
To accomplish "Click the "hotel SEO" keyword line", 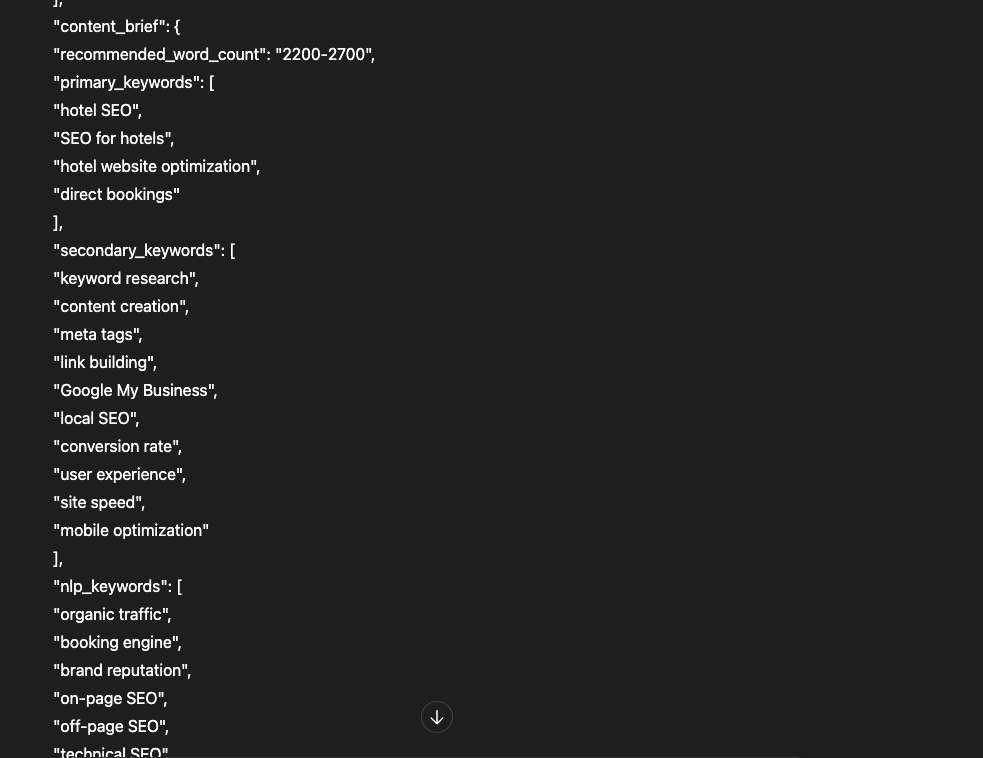I will (x=97, y=111).
